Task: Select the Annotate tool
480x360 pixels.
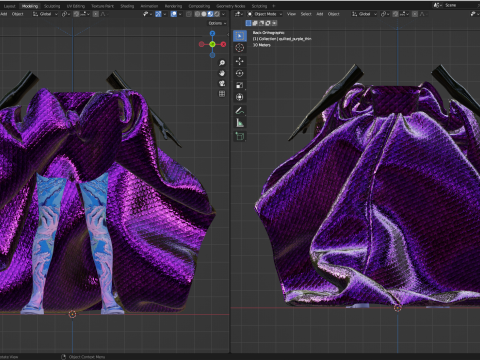Action: tap(240, 110)
